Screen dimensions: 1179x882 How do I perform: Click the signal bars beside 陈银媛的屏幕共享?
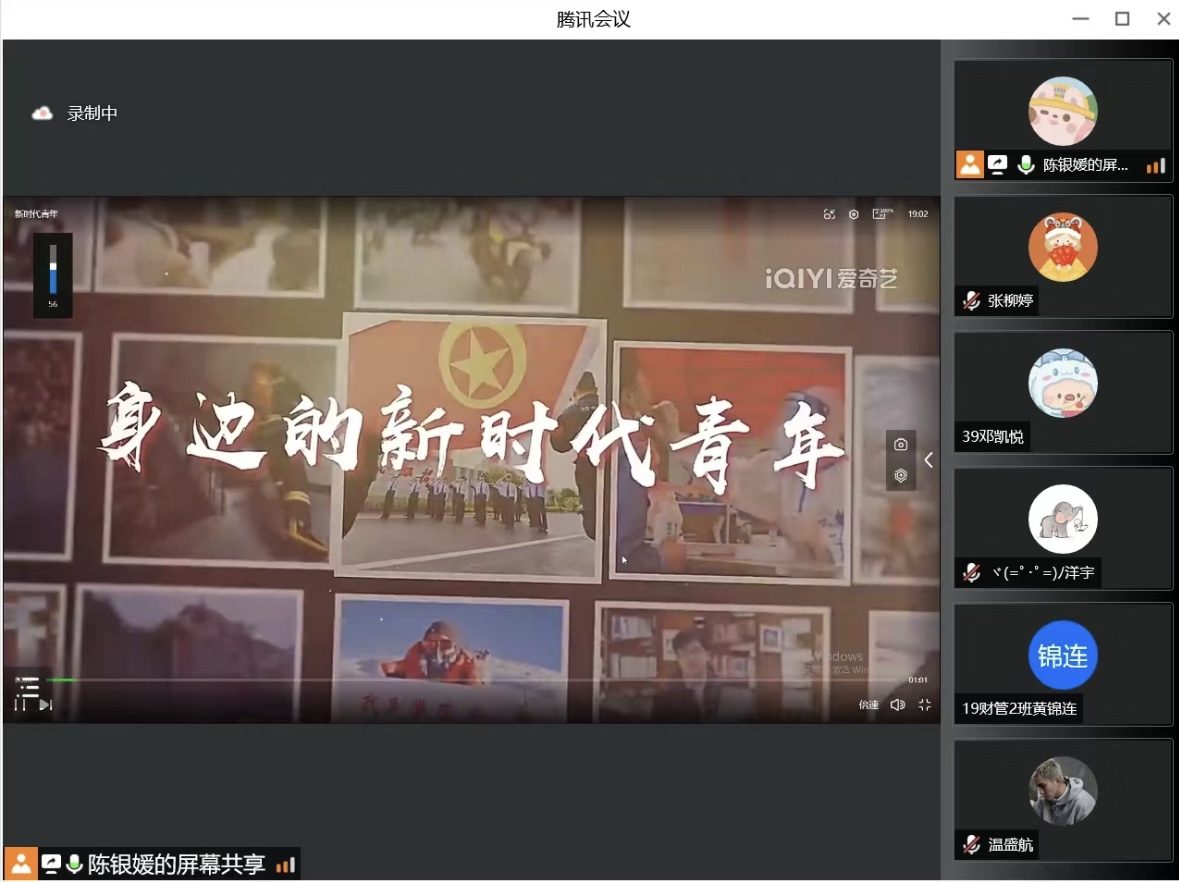(x=286, y=865)
